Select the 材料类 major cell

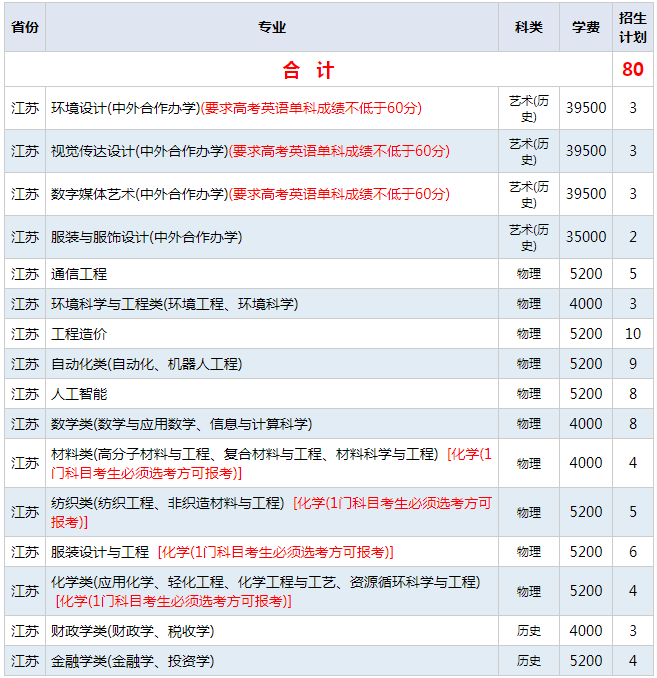tap(272, 463)
